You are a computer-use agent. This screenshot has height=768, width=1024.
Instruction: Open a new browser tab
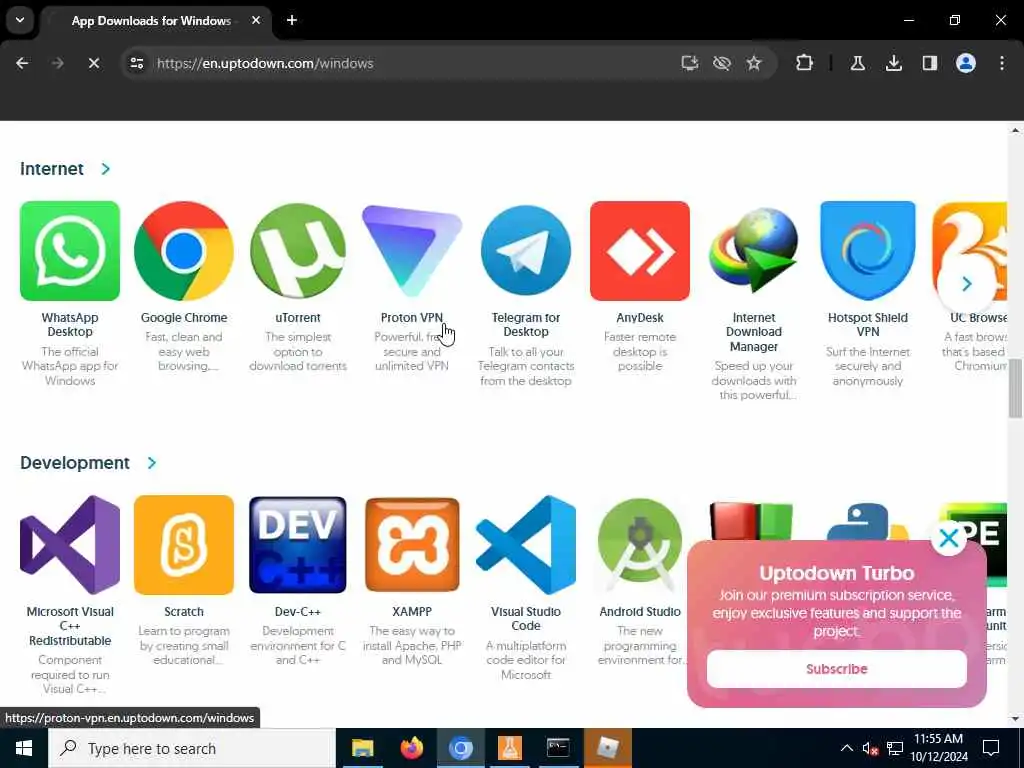[292, 20]
